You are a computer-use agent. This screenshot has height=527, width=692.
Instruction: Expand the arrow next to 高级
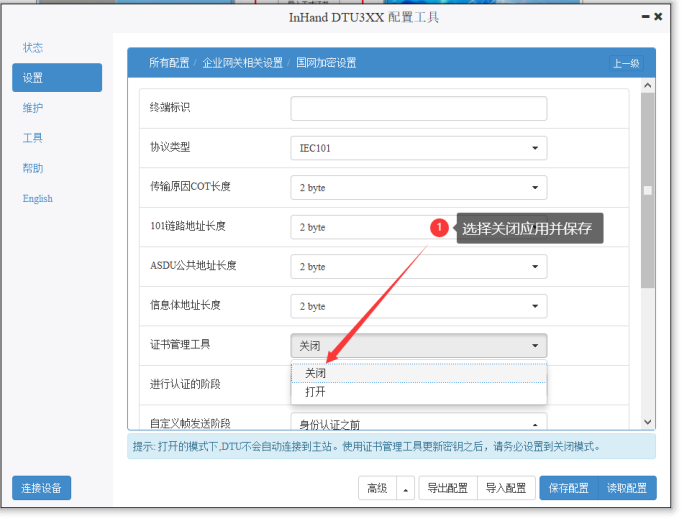point(405,489)
